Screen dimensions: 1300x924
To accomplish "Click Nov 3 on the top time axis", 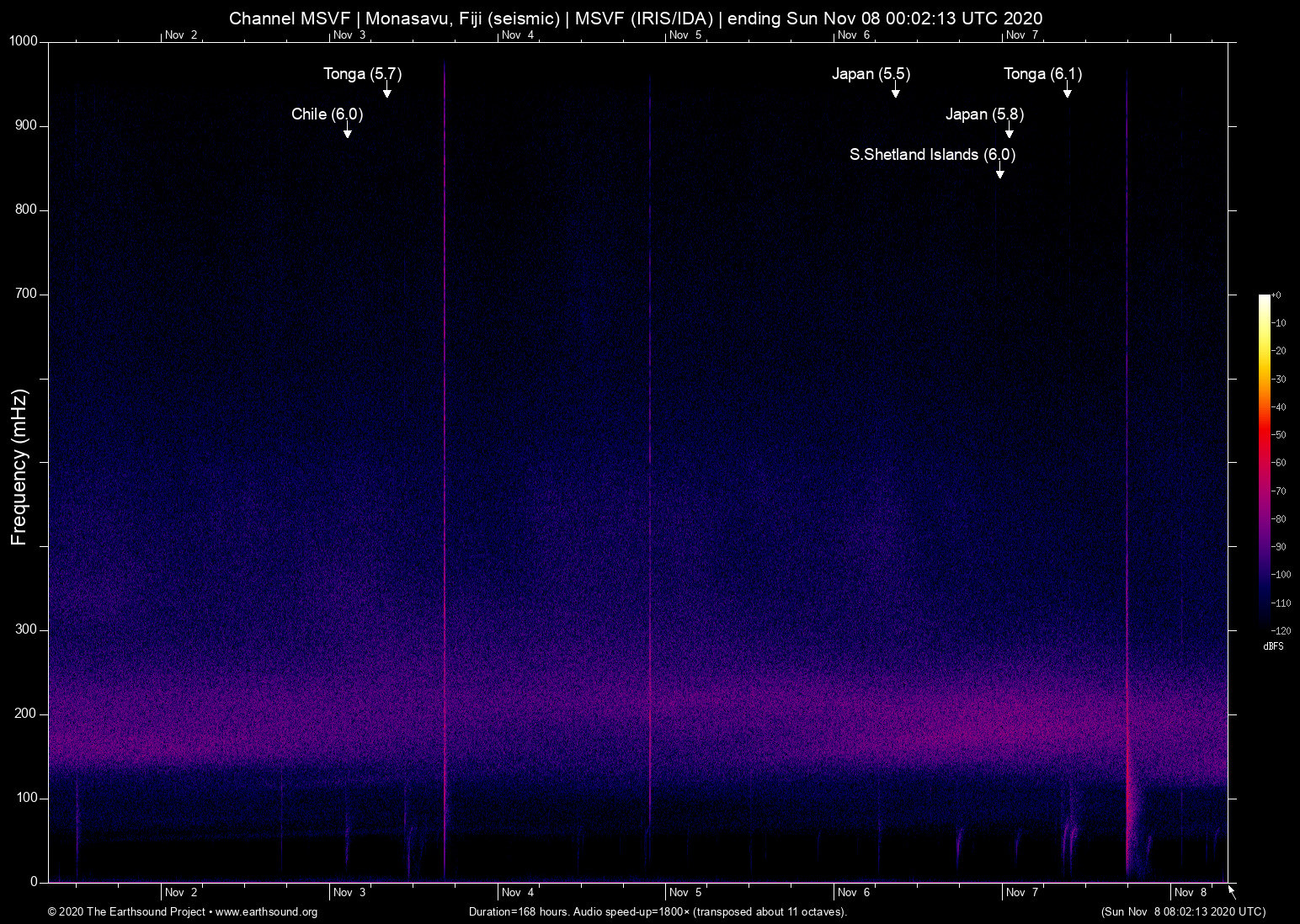I will click(x=349, y=35).
